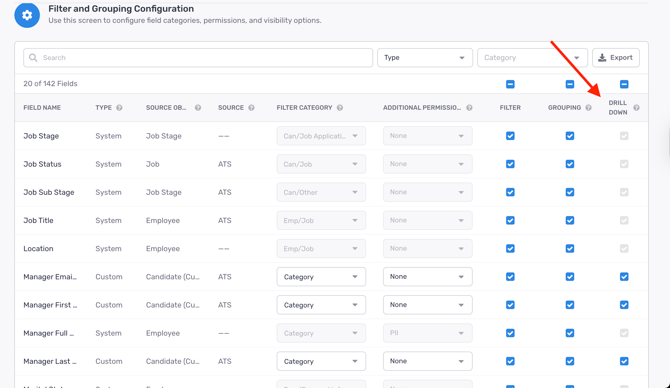
Task: Open the Category filter dropdown
Action: pyautogui.click(x=532, y=58)
